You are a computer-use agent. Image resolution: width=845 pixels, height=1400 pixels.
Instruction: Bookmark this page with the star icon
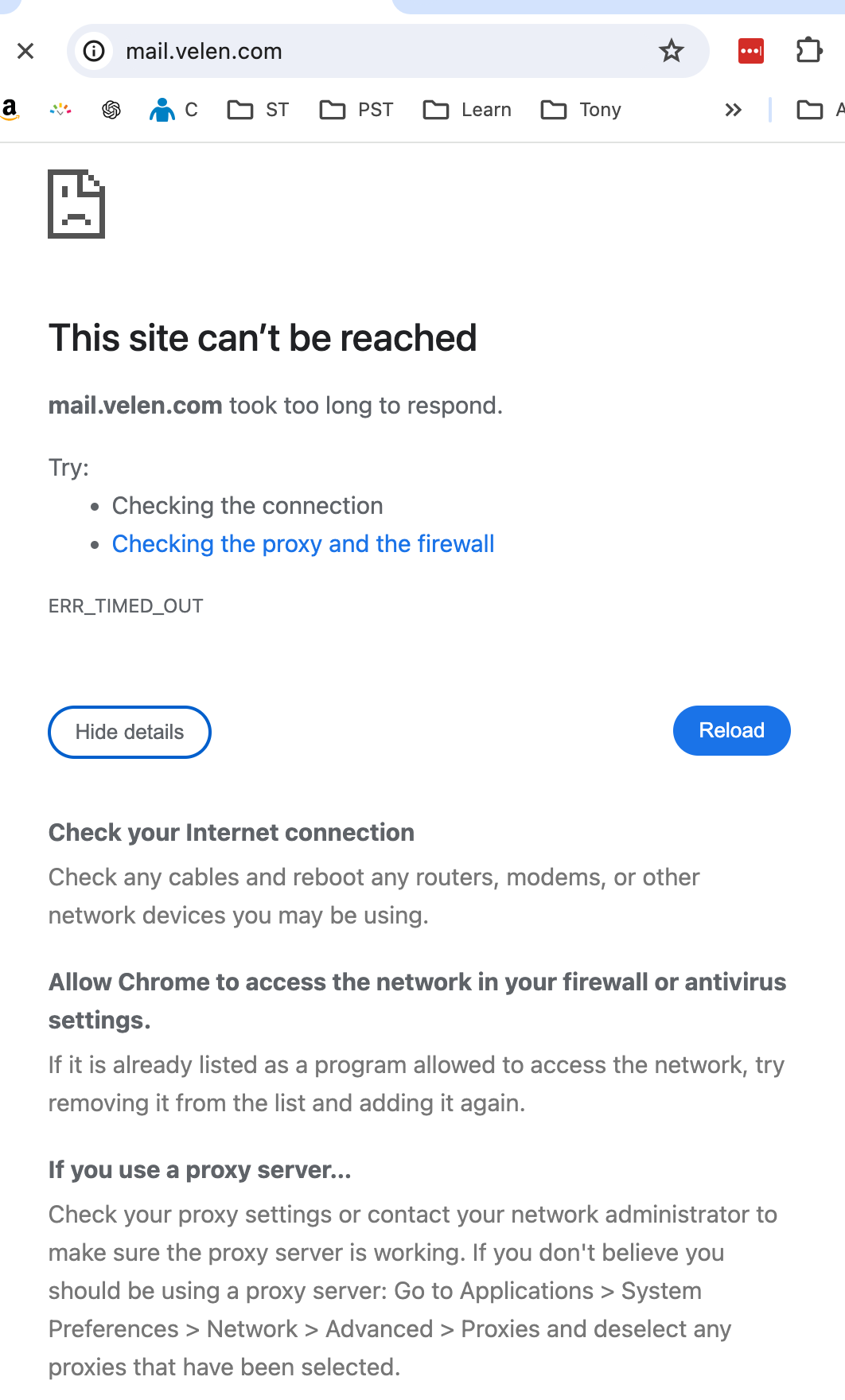pyautogui.click(x=671, y=52)
